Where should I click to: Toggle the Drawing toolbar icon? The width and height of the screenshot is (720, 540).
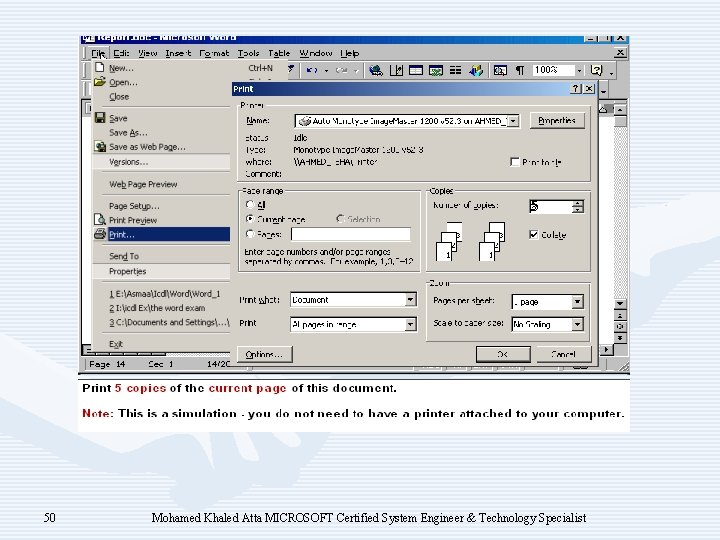pos(476,70)
